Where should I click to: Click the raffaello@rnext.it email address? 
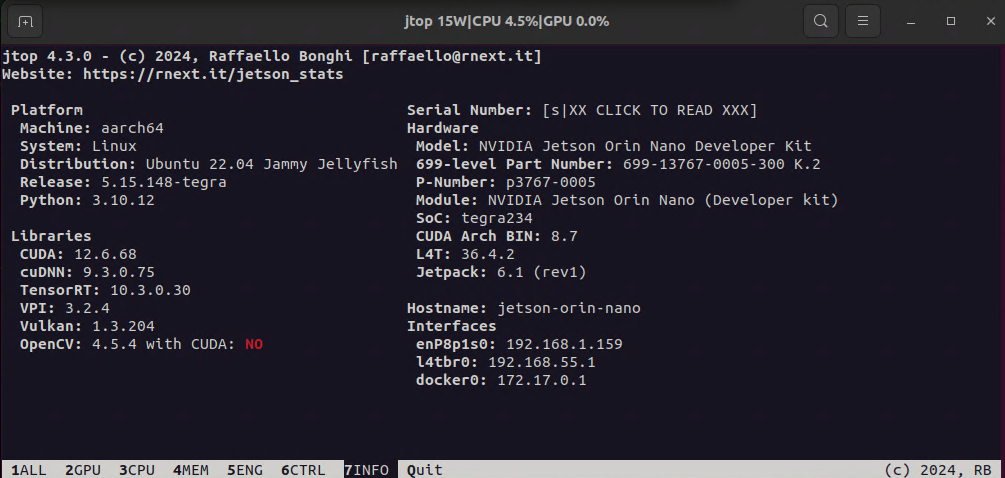click(x=456, y=56)
